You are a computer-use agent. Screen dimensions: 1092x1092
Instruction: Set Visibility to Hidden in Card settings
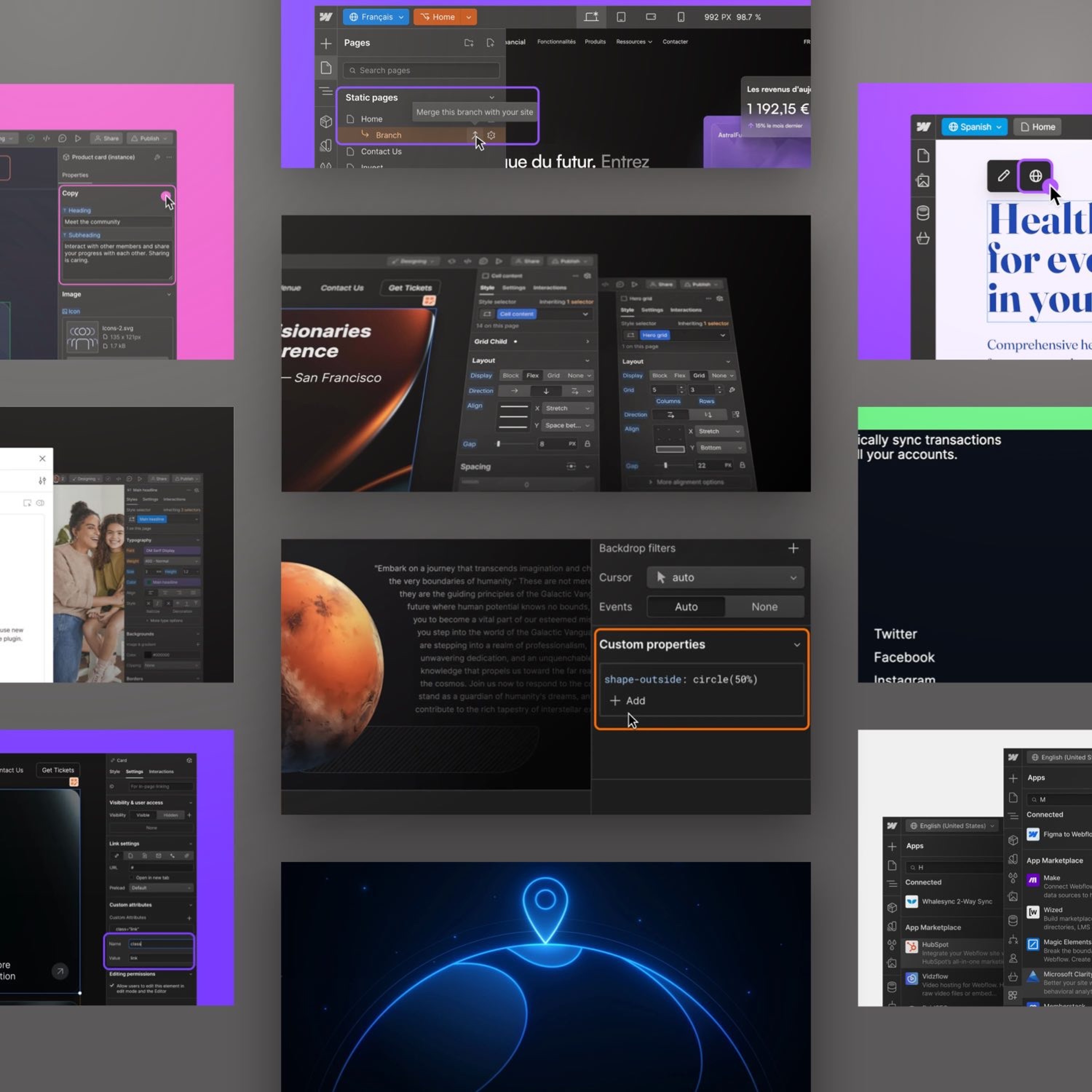click(x=171, y=815)
